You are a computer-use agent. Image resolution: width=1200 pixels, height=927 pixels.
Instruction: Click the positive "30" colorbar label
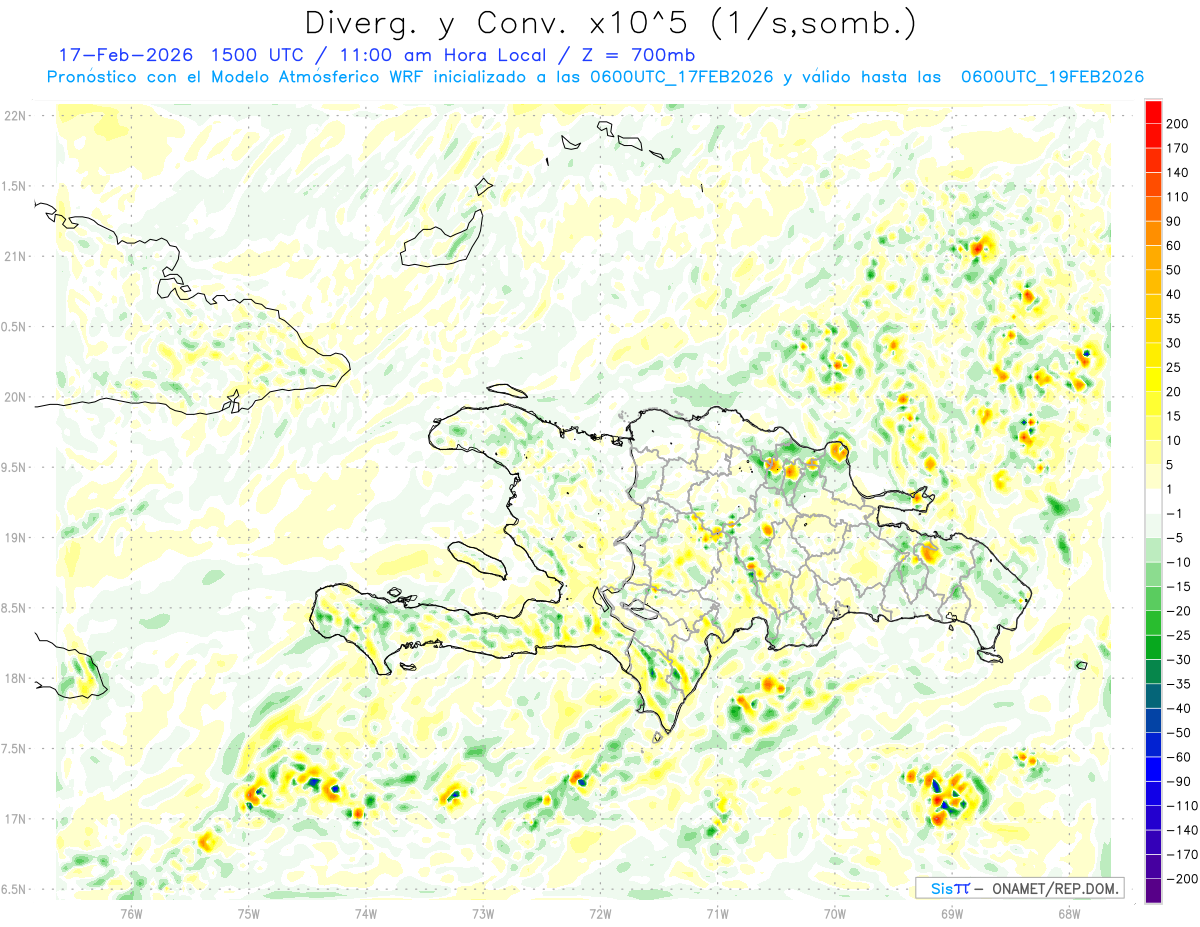[x=1174, y=343]
